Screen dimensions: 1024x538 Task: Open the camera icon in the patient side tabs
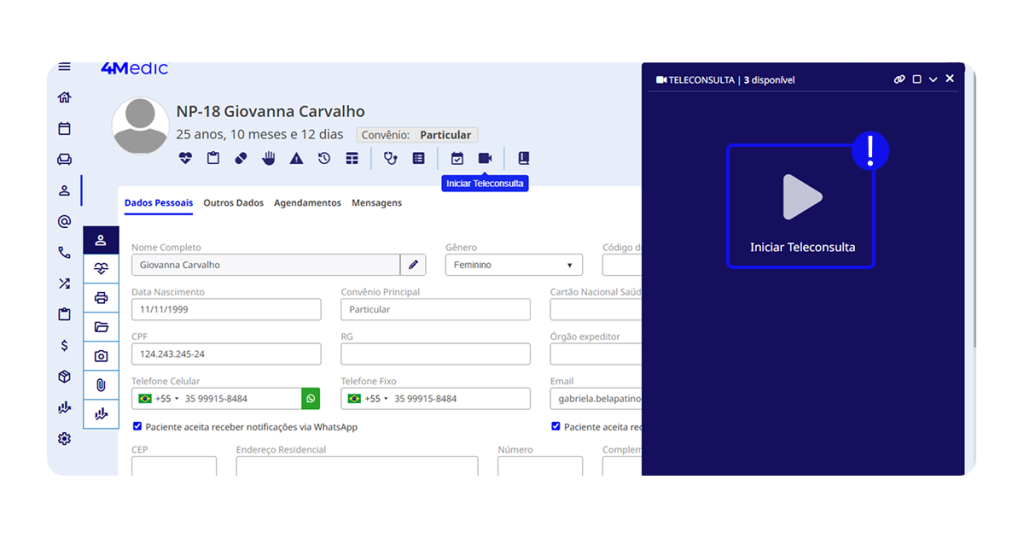tap(101, 356)
